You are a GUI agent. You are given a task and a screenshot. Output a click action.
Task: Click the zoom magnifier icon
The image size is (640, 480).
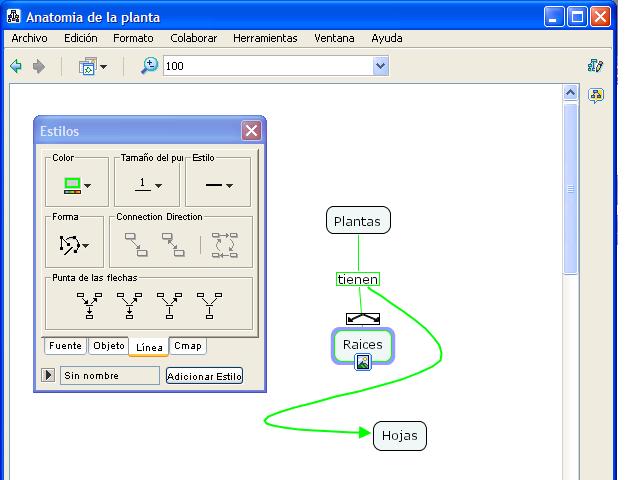point(149,66)
